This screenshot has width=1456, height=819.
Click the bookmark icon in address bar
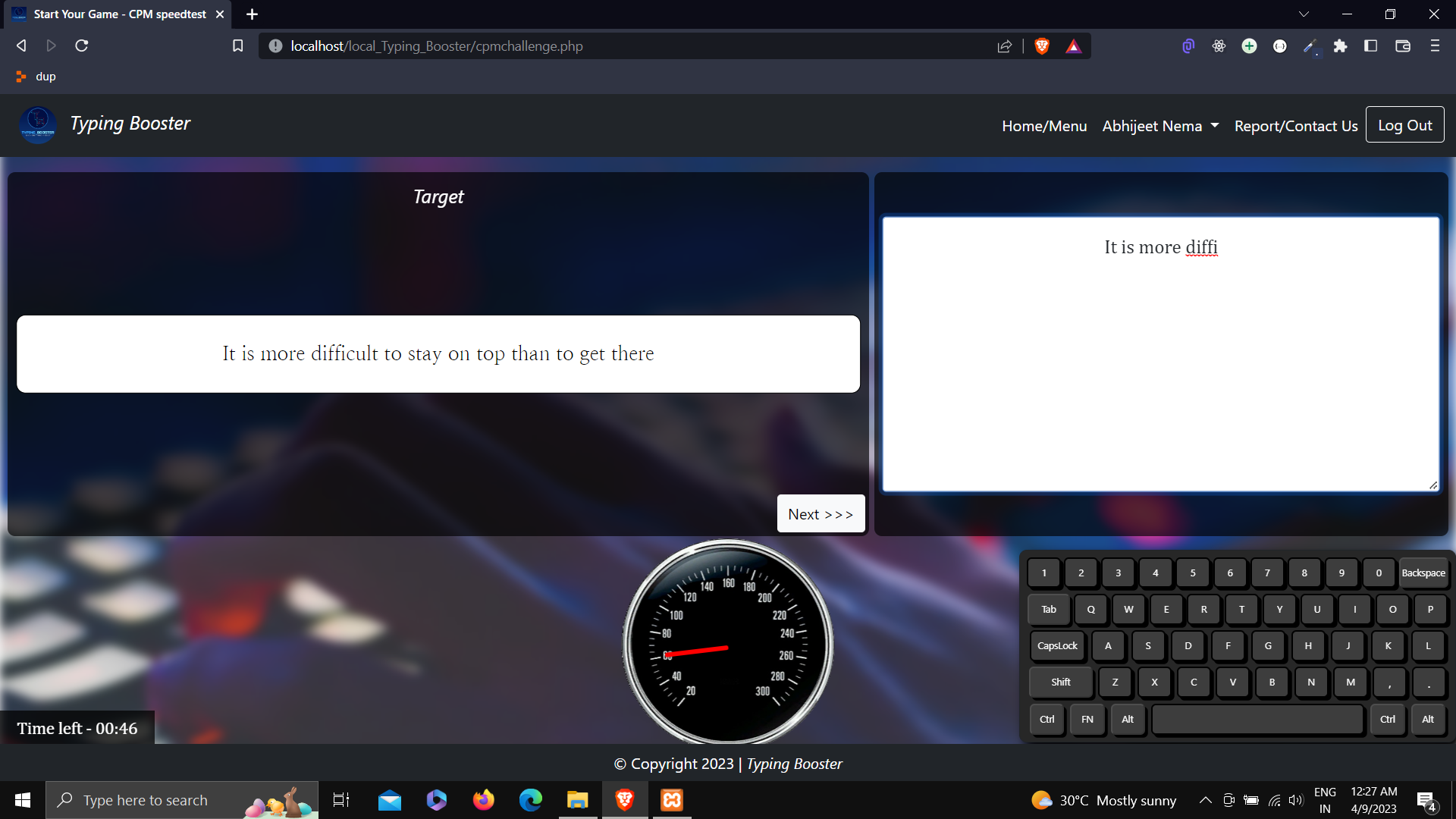pos(238,45)
